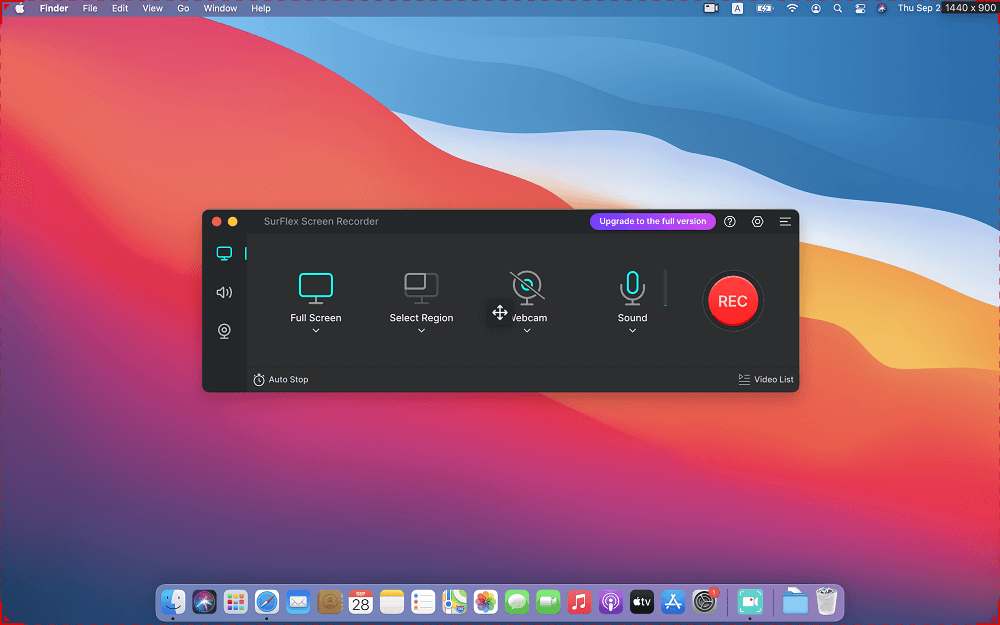The height and width of the screenshot is (625, 1000).
Task: Open Notes from the Dock
Action: (x=392, y=601)
